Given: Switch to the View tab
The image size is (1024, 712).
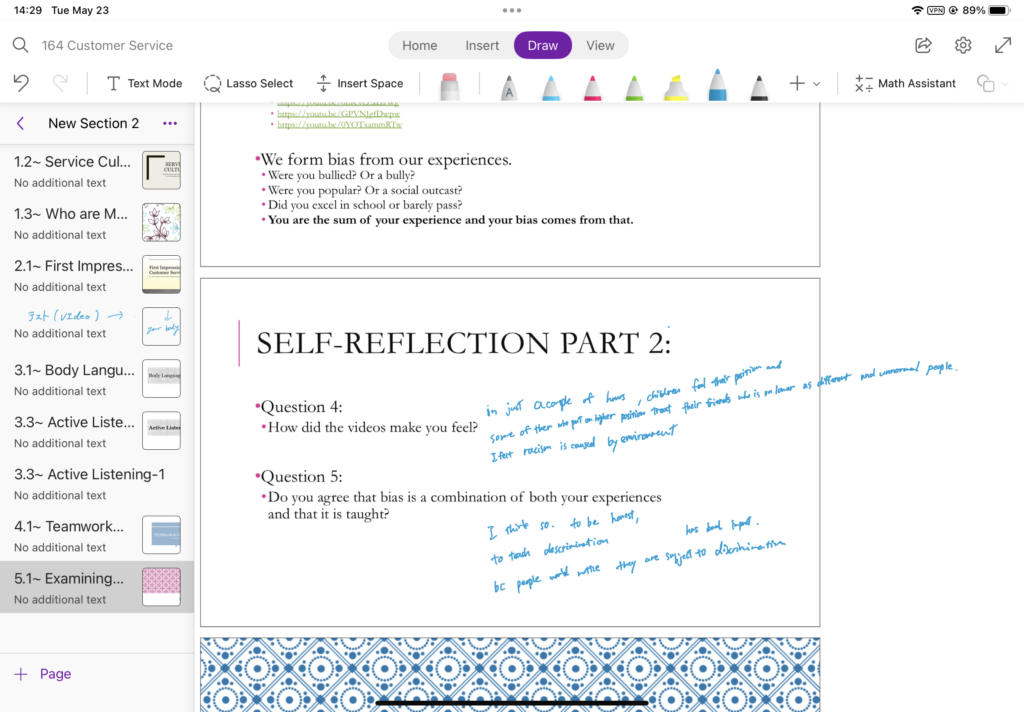Looking at the screenshot, I should [x=600, y=45].
